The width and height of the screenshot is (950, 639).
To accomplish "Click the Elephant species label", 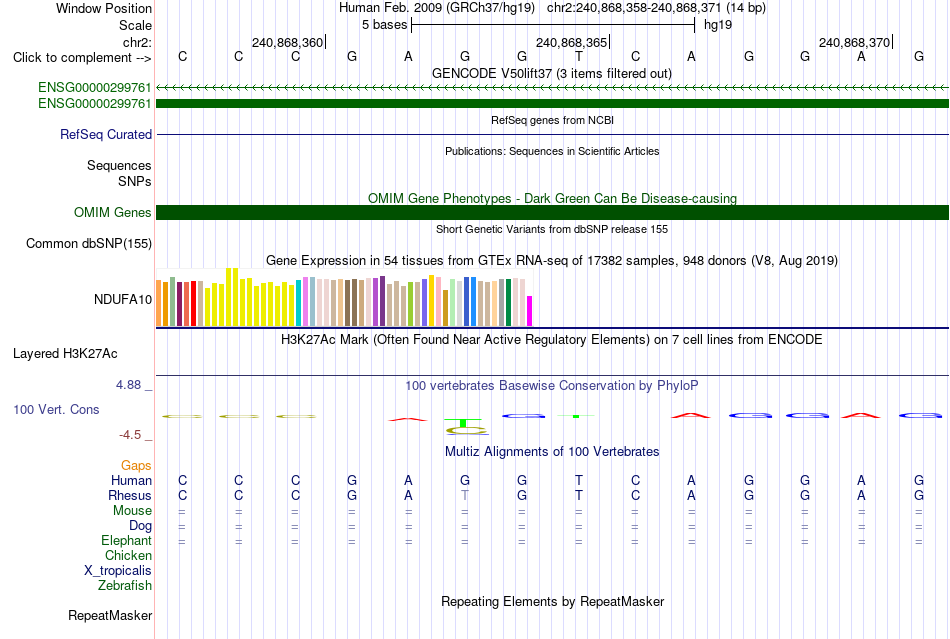I will coord(126,540).
